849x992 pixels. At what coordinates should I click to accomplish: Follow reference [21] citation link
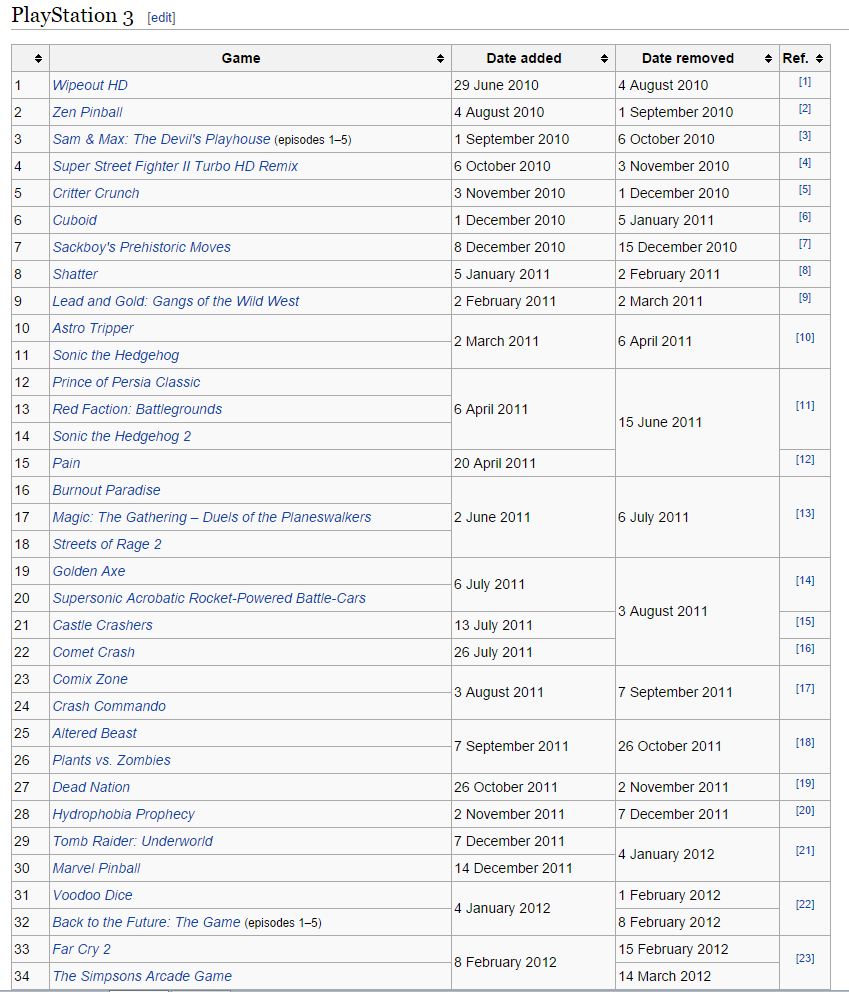click(805, 851)
